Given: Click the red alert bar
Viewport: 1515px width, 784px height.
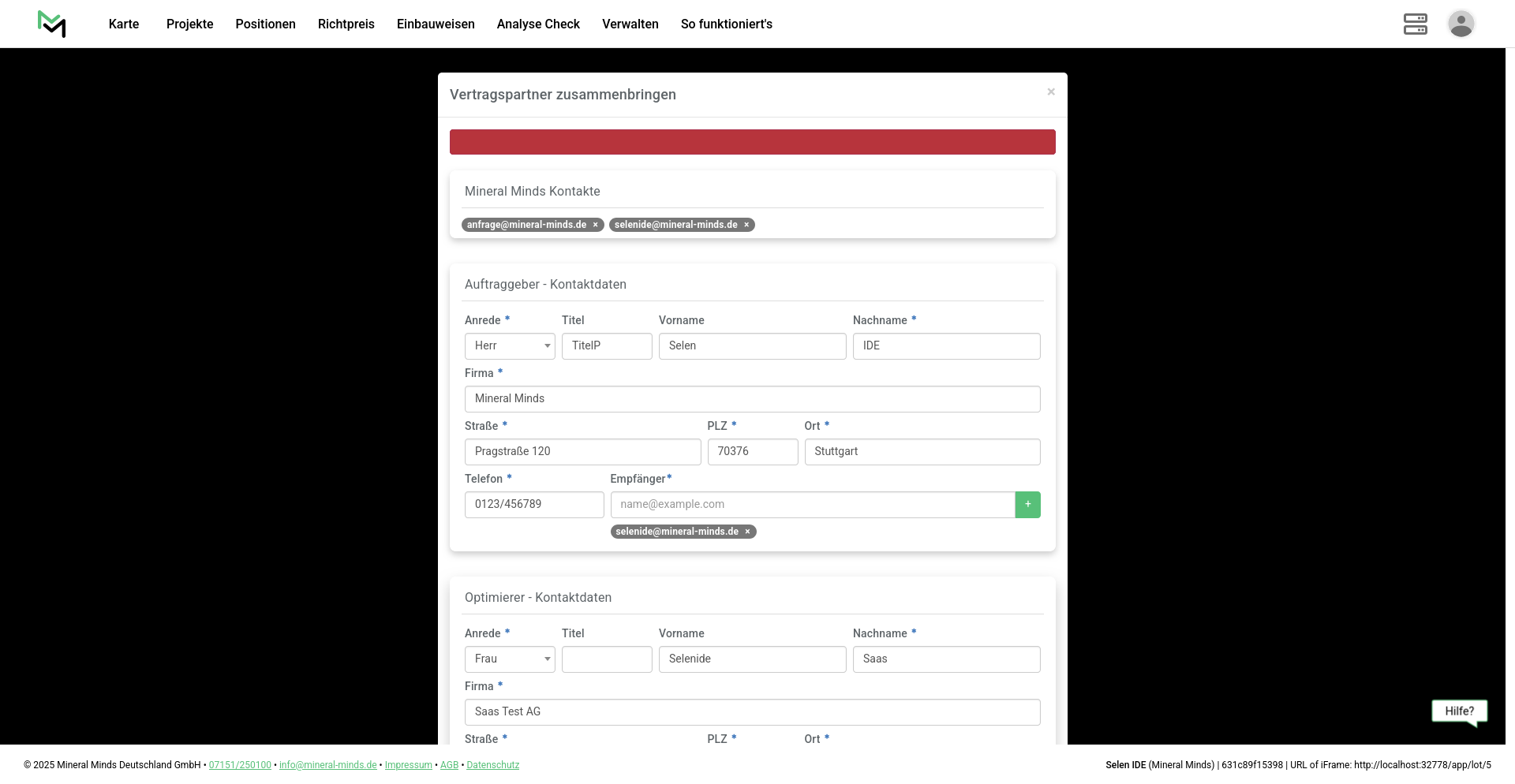Looking at the screenshot, I should point(752,142).
